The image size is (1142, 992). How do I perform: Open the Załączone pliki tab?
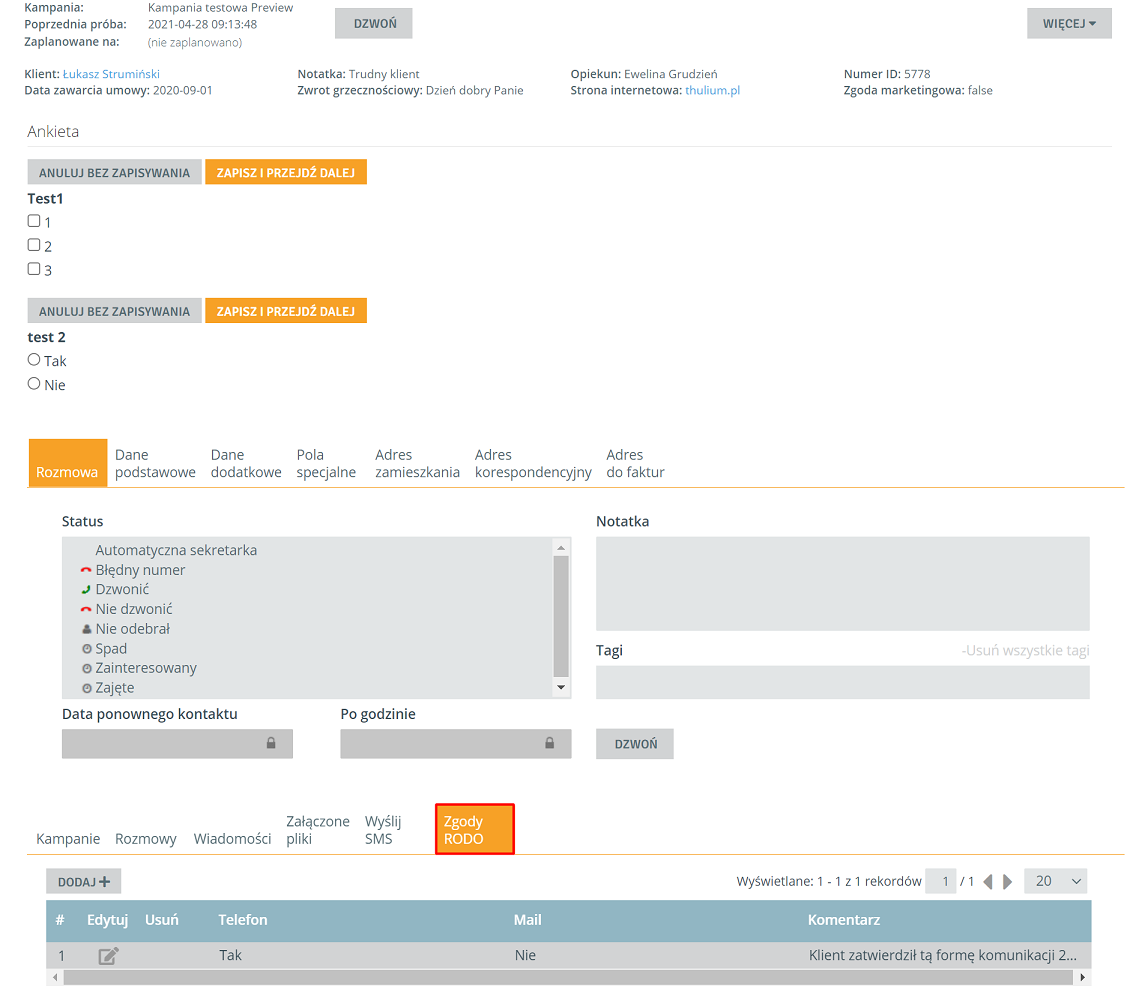[x=318, y=830]
